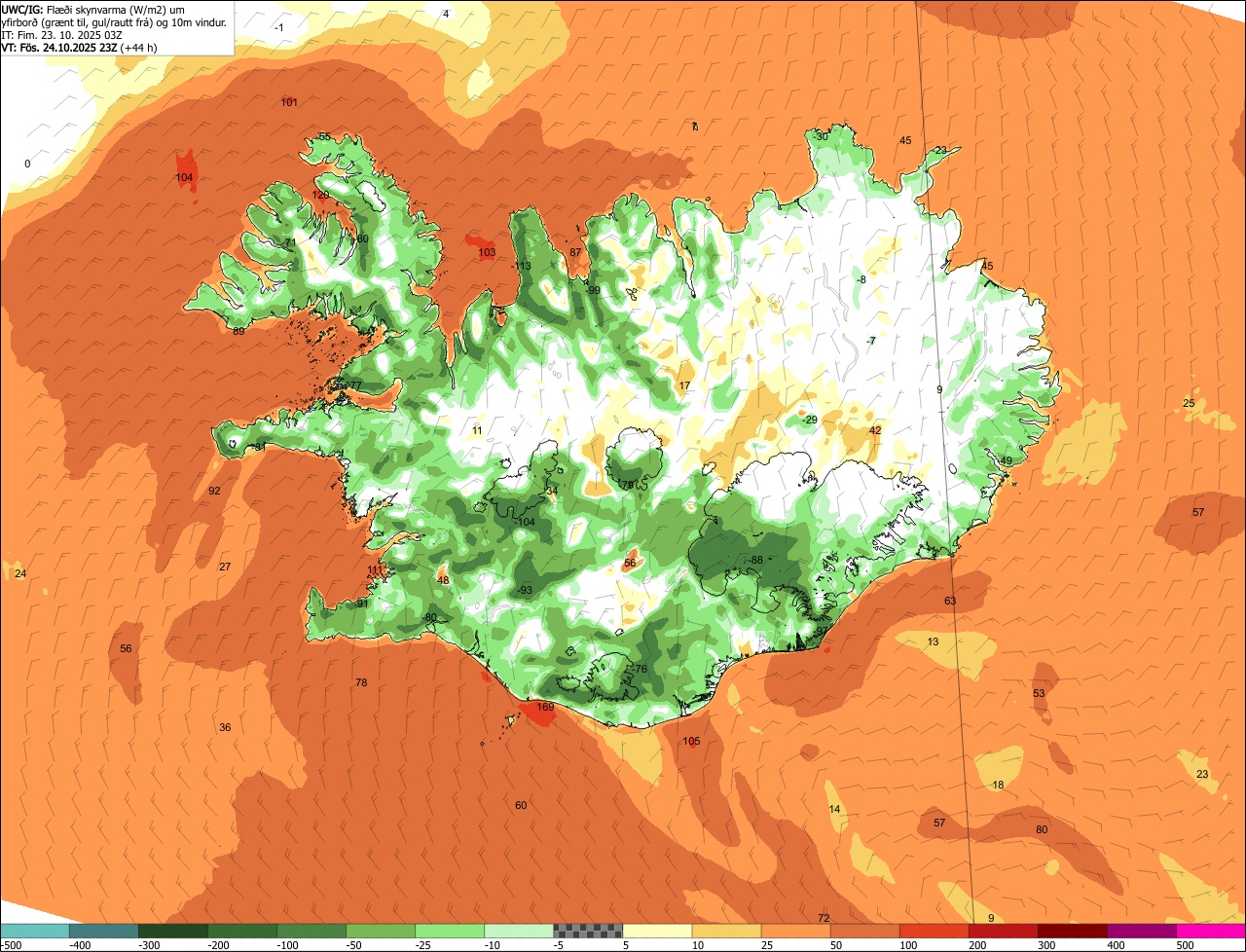
Task: Click the 92 value off the west coast
Action: tap(214, 491)
